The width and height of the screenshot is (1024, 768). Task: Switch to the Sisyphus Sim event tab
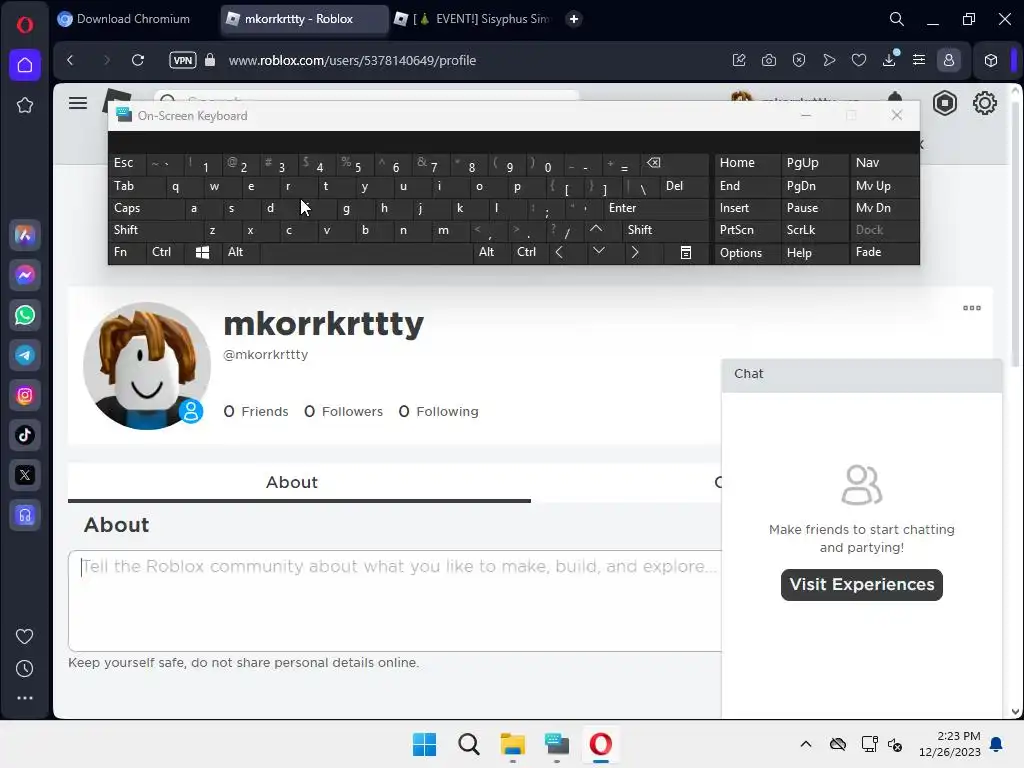(x=472, y=19)
